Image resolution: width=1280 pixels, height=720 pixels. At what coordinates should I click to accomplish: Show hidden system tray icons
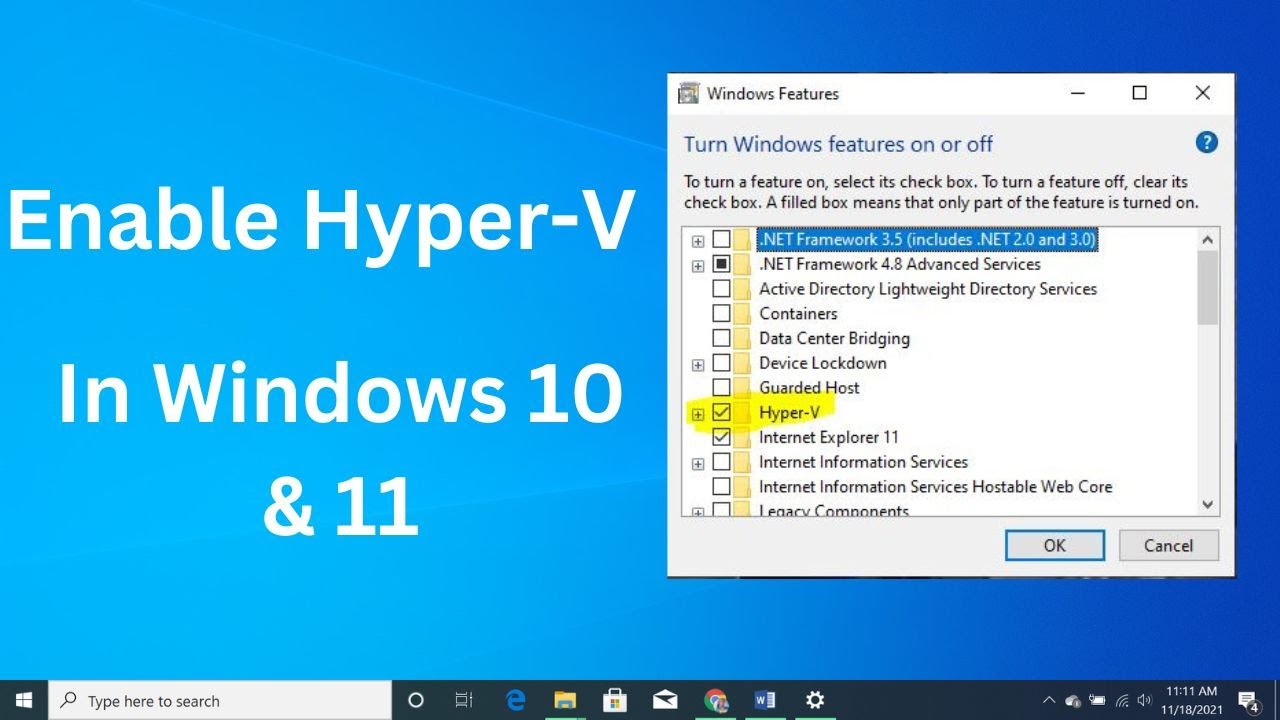click(x=1048, y=700)
